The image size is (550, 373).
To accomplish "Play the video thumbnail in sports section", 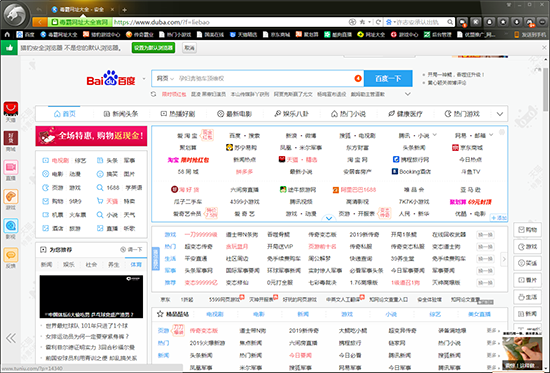I will pyautogui.click(x=91, y=297).
